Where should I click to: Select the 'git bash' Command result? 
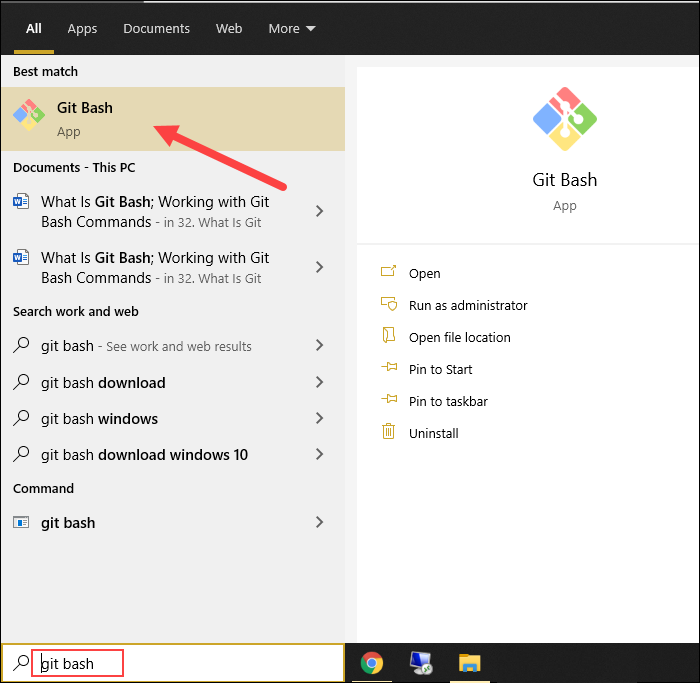click(x=68, y=522)
